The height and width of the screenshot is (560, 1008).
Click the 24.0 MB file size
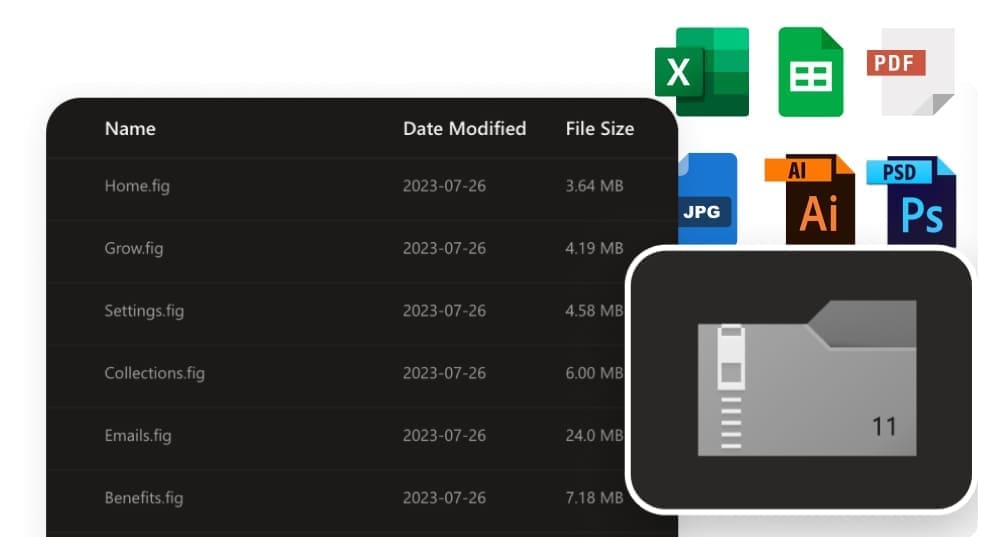[x=594, y=436]
